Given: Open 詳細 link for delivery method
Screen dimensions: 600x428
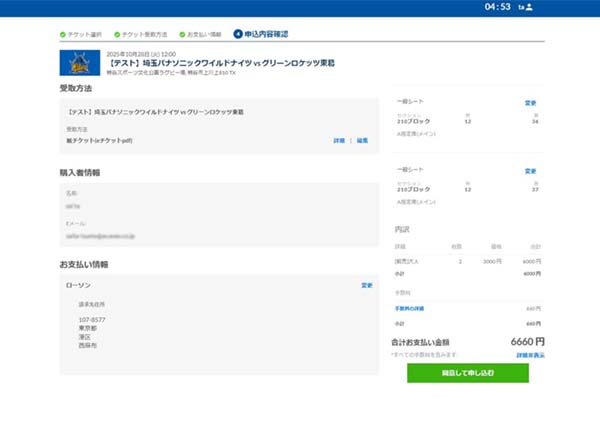Looking at the screenshot, I should (339, 141).
